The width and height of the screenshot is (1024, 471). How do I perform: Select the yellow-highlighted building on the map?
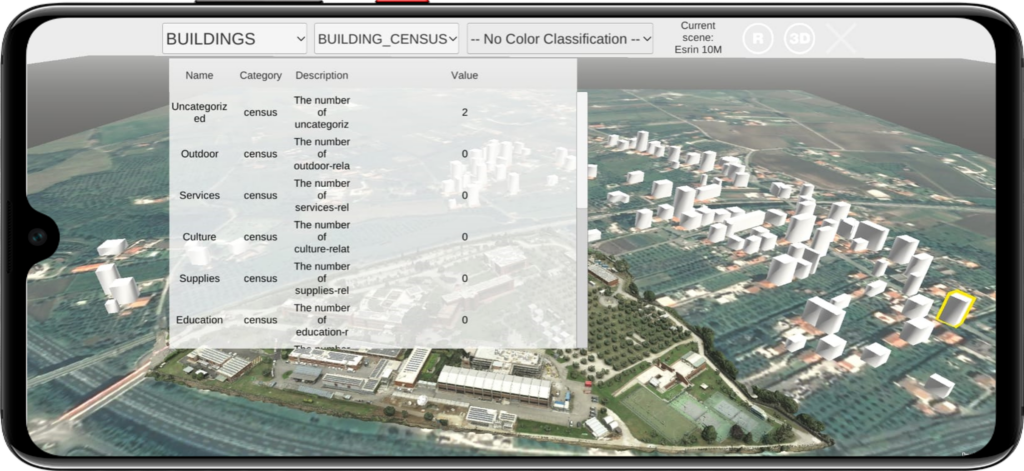point(955,309)
